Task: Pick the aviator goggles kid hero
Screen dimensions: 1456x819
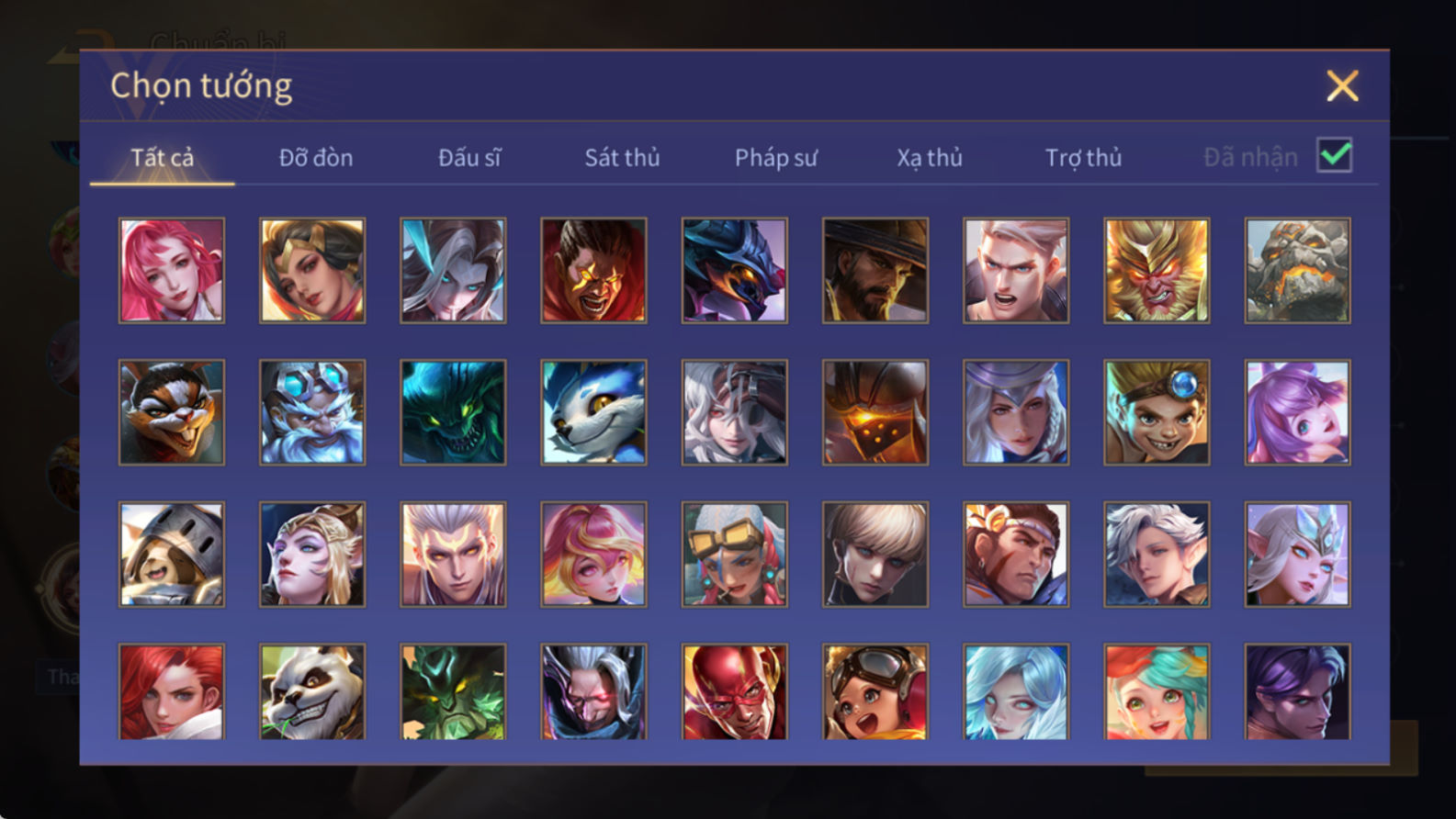Action: (875, 691)
